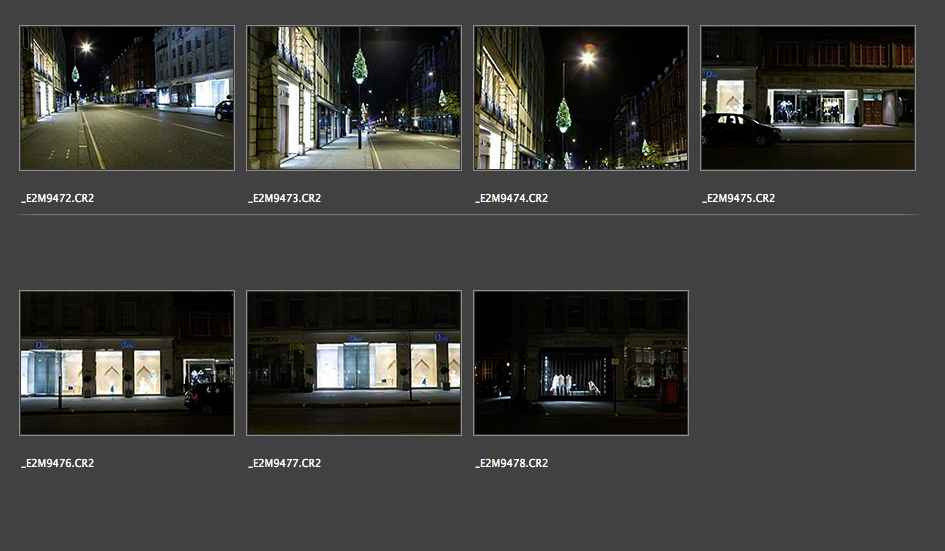The height and width of the screenshot is (551, 945).
Task: Choose the _E2M9476.CR2 storefront thumbnail
Action: pos(127,363)
